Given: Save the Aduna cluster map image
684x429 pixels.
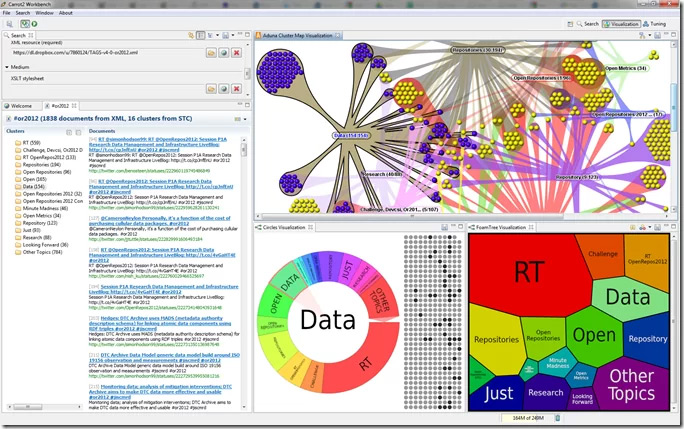Looking at the screenshot, I should click(x=657, y=35).
